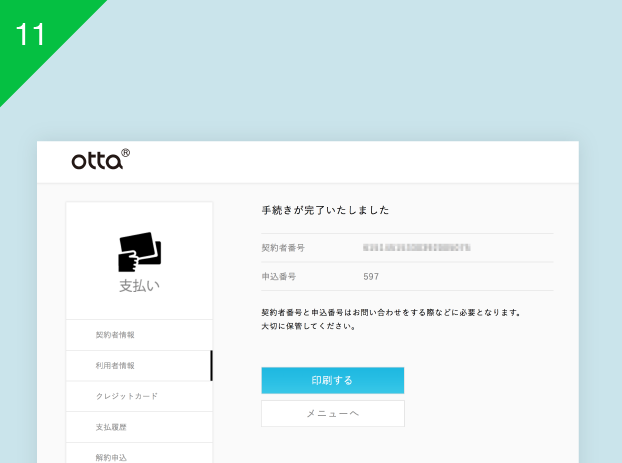Screen dimensions: 622x463
Task: Click the black active indicator beside 利用者情報
Action: [x=211, y=366]
